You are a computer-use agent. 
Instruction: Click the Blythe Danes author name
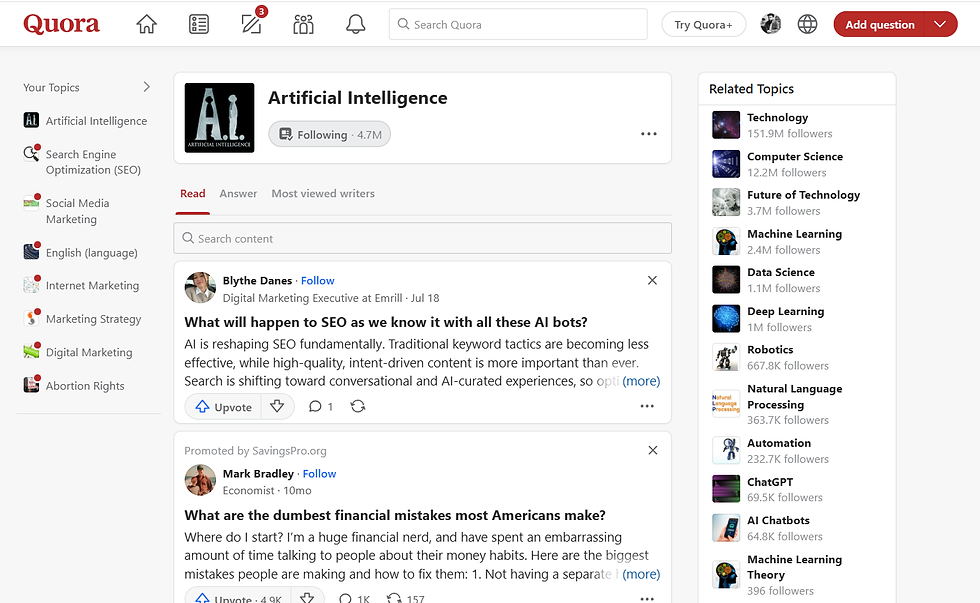[258, 281]
